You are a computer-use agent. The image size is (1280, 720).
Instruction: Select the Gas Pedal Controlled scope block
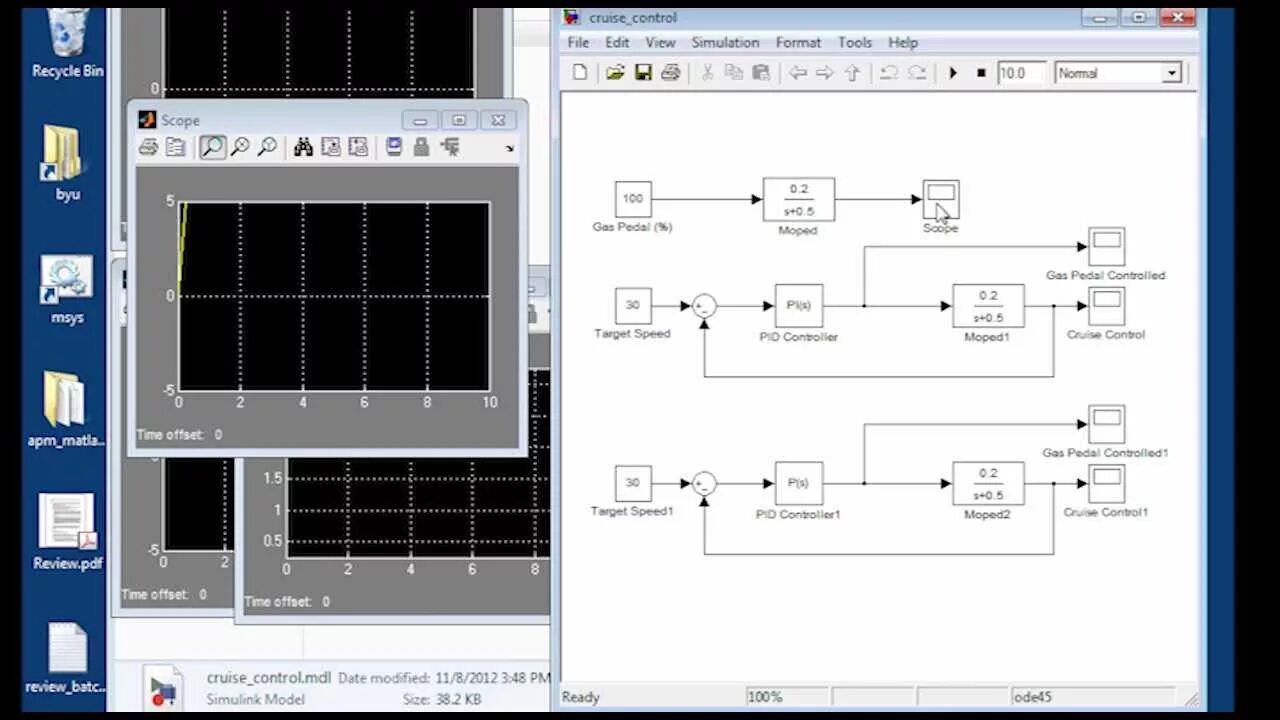1106,246
